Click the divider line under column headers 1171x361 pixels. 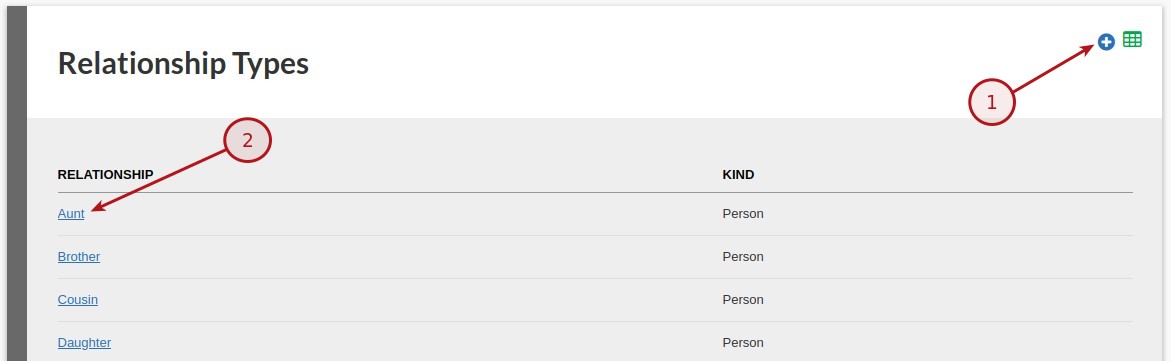[x=595, y=193]
